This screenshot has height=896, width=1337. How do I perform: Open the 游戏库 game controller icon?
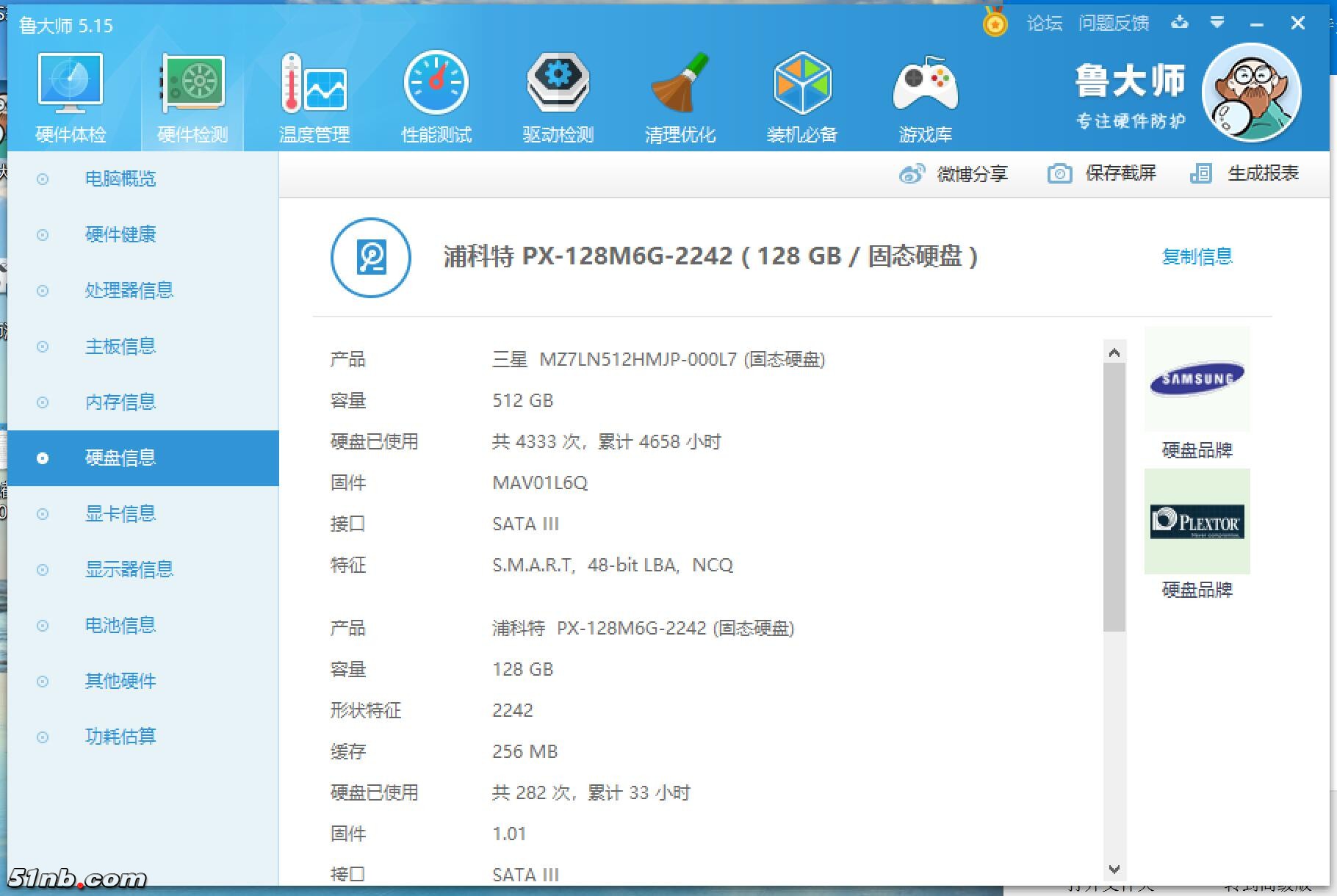925,95
